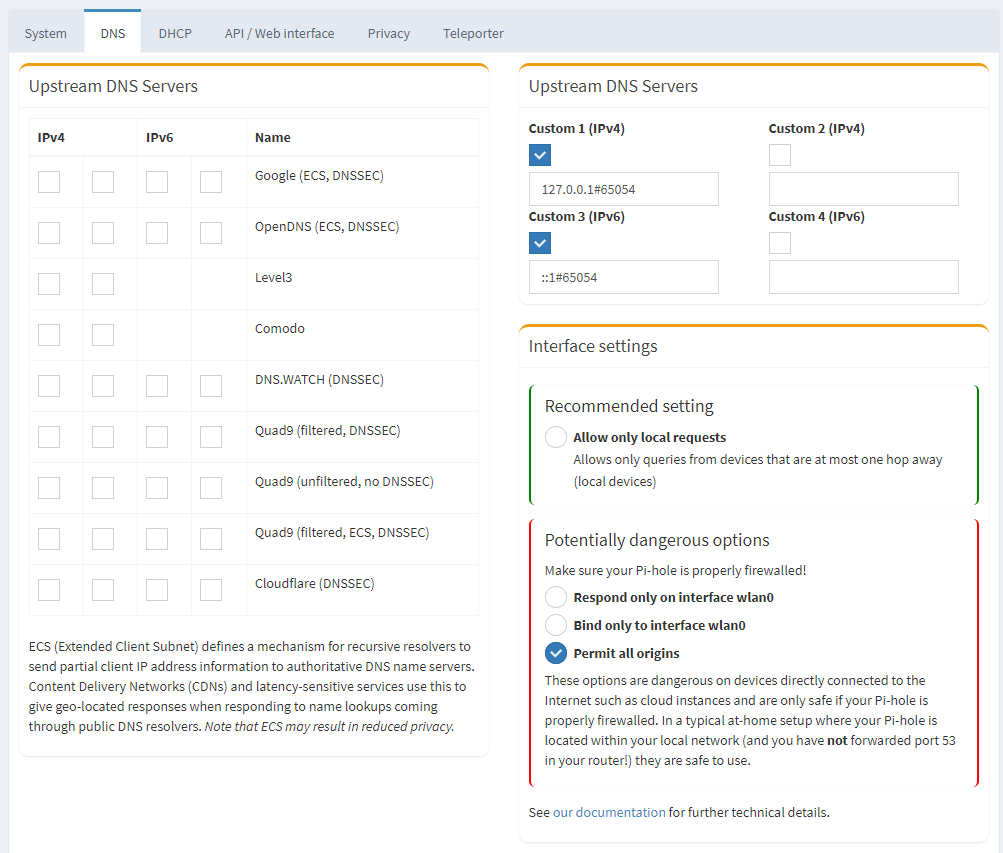This screenshot has height=853, width=1003.
Task: Check OpenDNS first IPv4 server checkbox
Action: [49, 233]
